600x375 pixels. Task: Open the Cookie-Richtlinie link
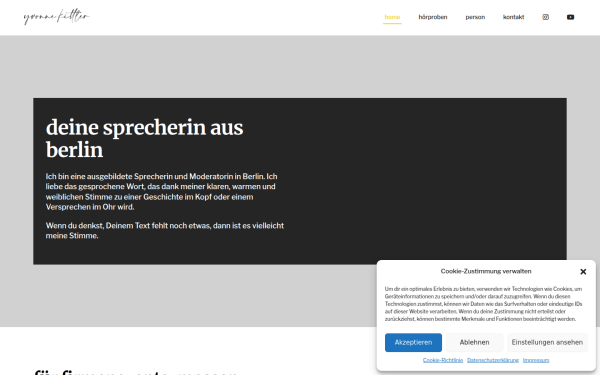[443, 360]
